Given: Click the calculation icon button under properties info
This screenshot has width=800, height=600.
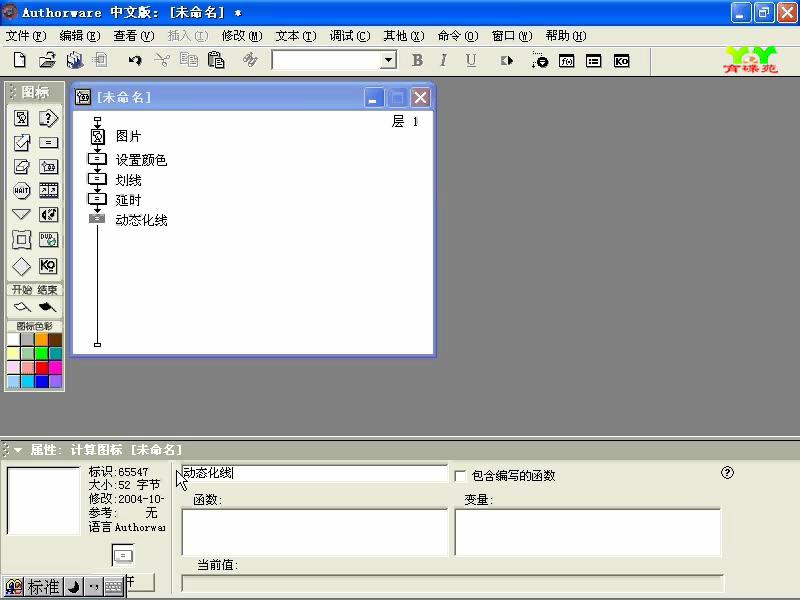Looking at the screenshot, I should coord(123,555).
